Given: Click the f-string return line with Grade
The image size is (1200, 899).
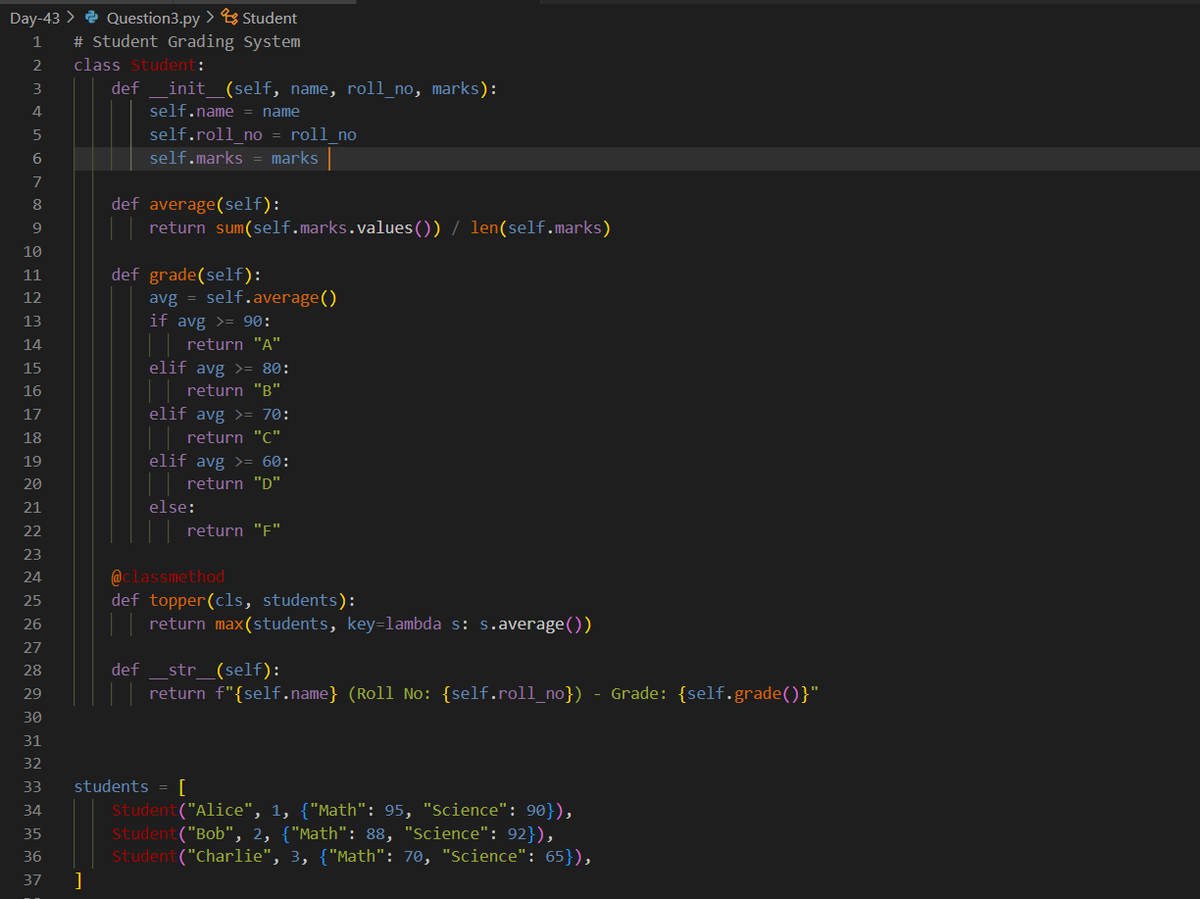Looking at the screenshot, I should click(x=485, y=693).
